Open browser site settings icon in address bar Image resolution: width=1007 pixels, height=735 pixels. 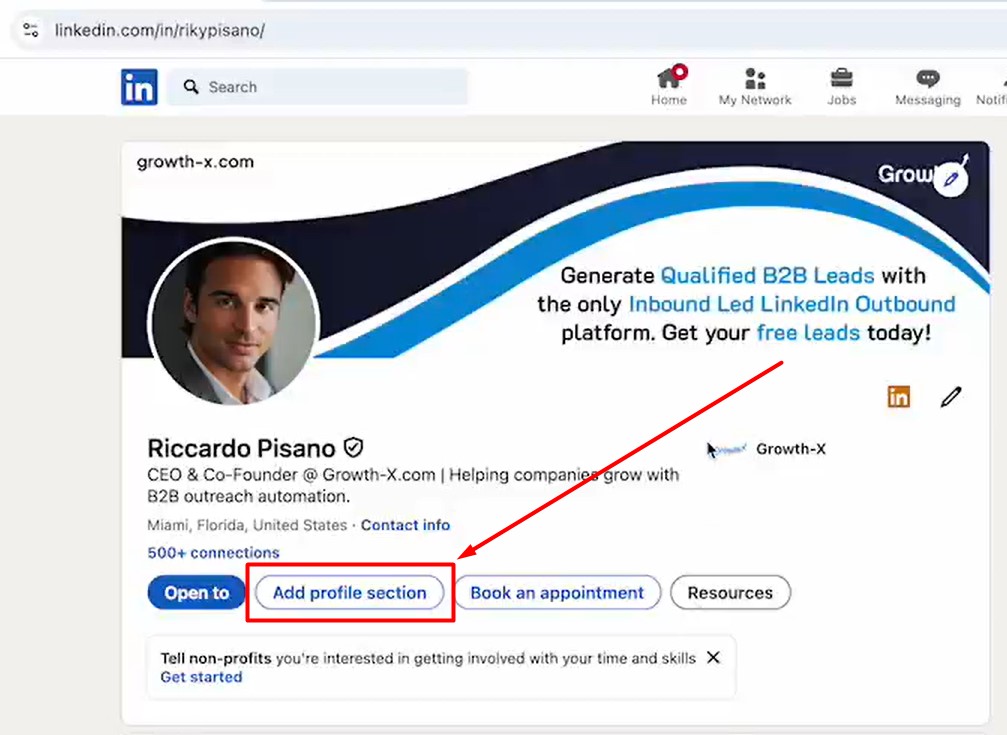[x=31, y=30]
